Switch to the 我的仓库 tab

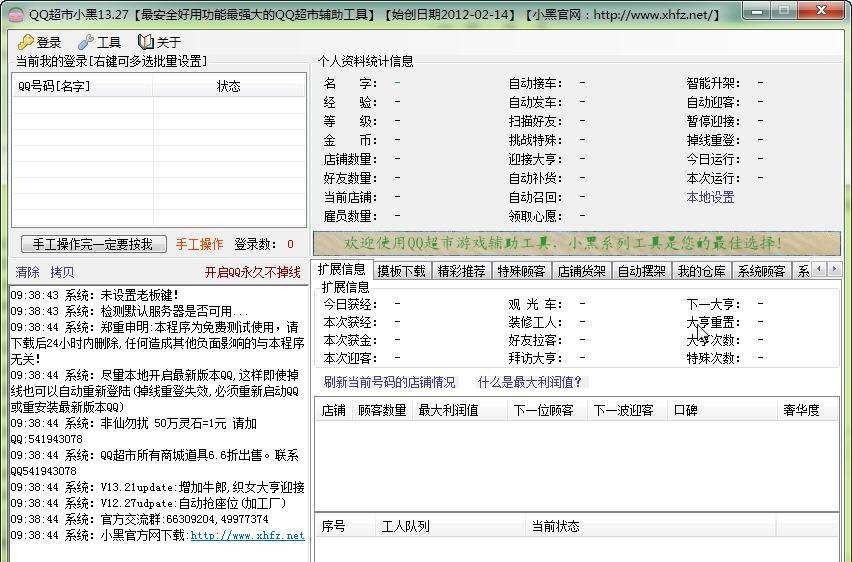click(701, 271)
